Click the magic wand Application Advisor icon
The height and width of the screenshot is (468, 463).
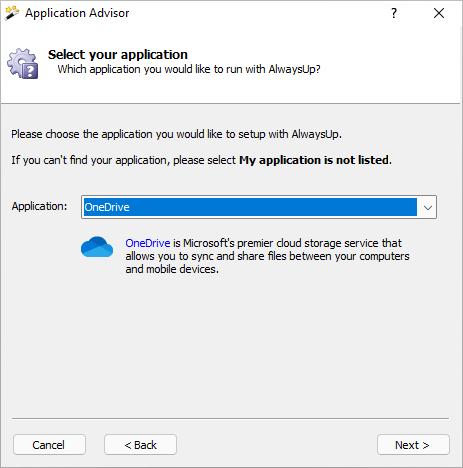(12, 13)
